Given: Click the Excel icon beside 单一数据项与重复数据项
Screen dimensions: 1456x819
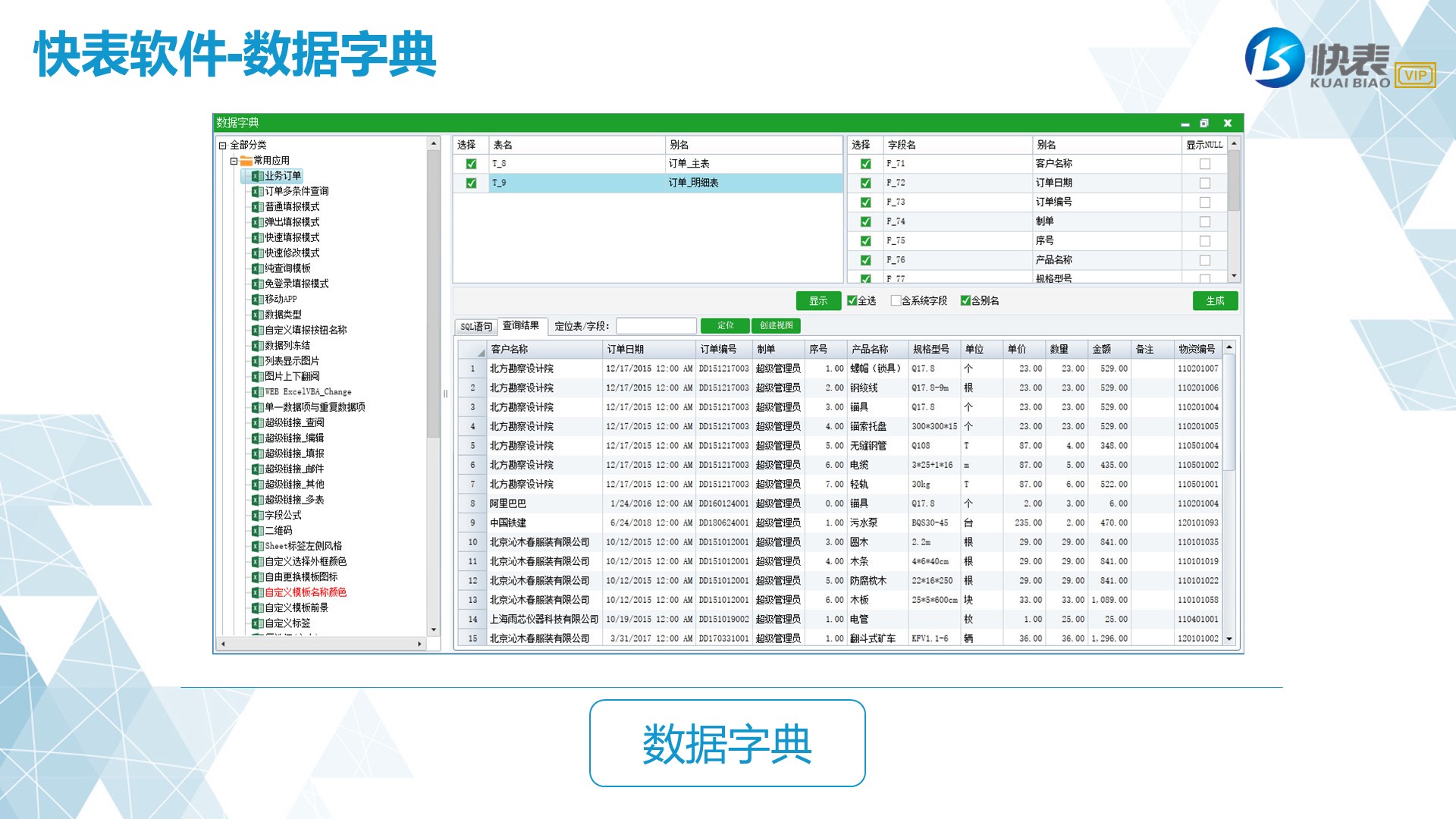Looking at the screenshot, I should click(257, 407).
